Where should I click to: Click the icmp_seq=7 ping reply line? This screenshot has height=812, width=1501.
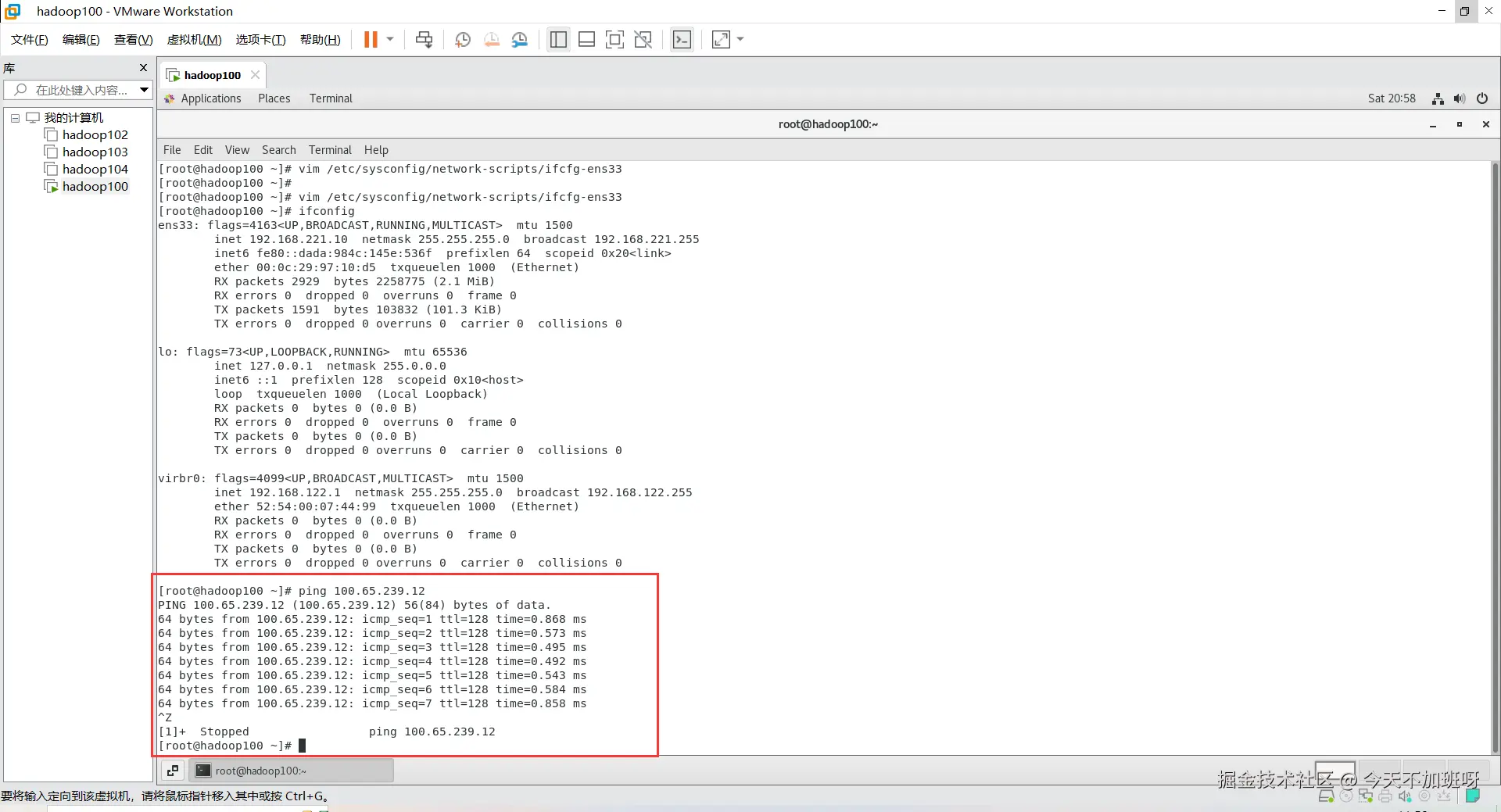click(x=372, y=704)
